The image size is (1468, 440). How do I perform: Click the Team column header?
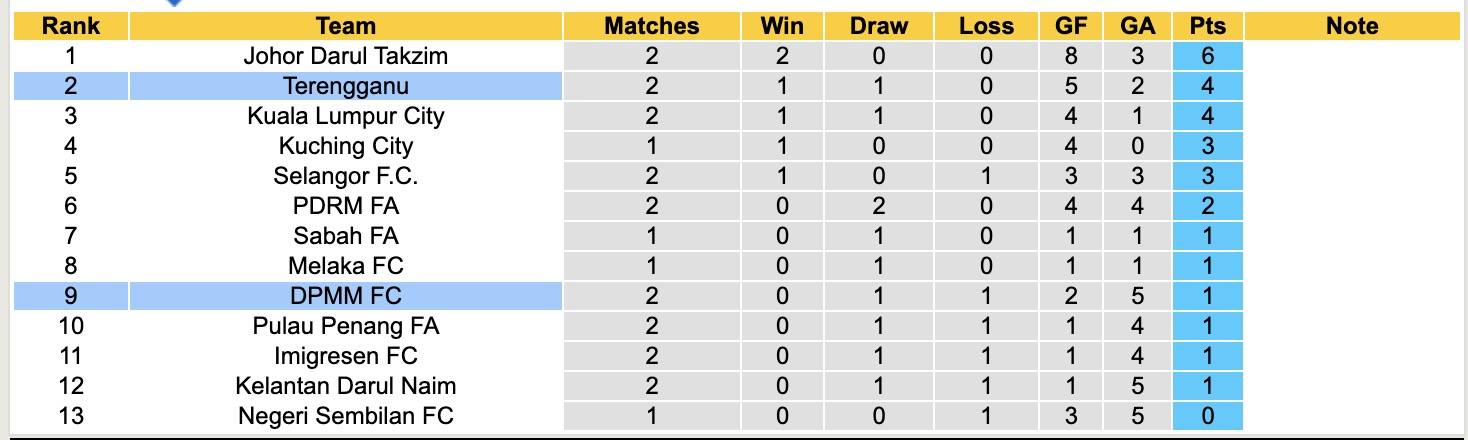click(x=345, y=27)
